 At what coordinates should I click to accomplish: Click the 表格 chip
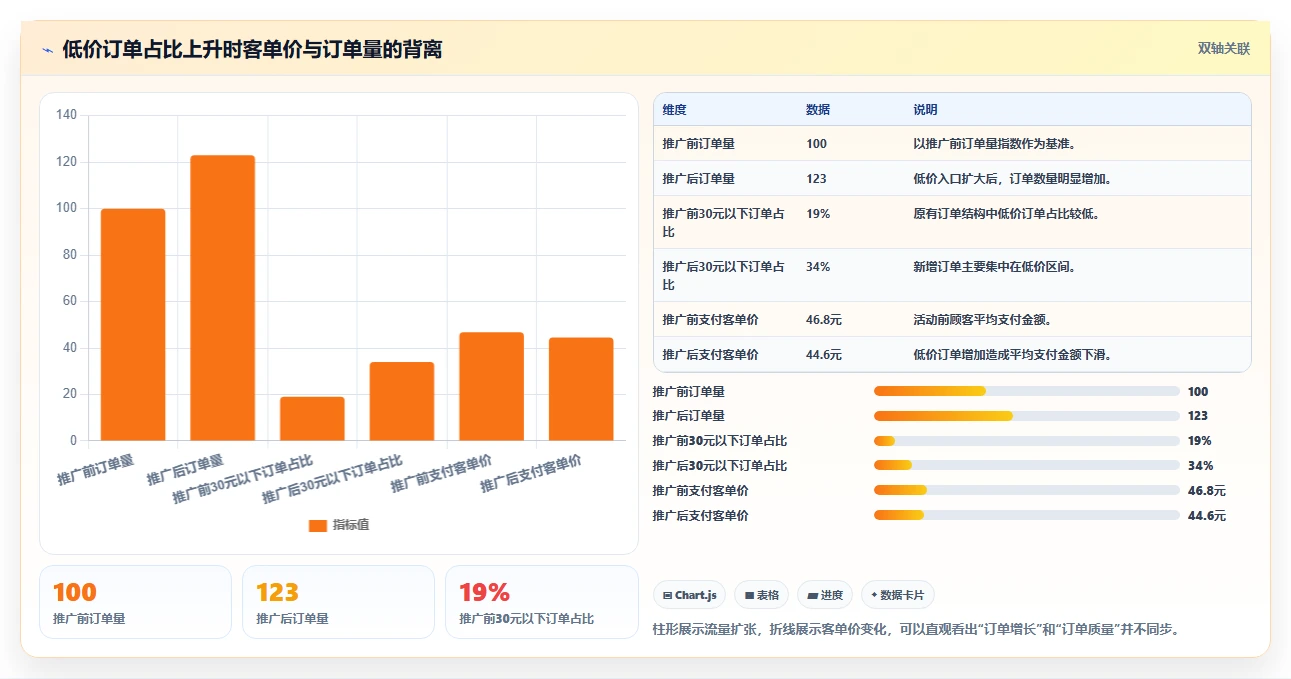761,595
